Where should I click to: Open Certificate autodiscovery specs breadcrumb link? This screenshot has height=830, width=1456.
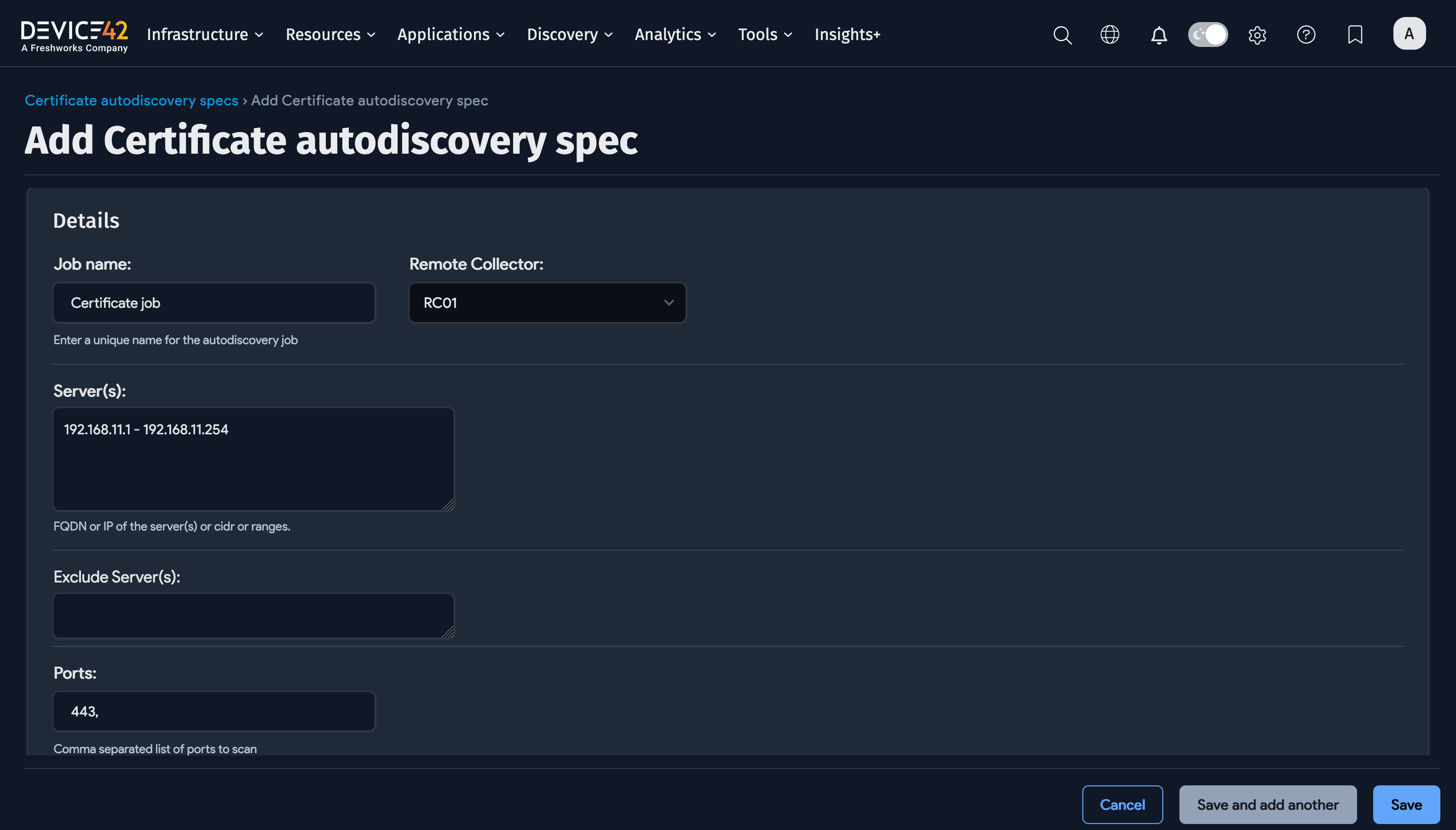(x=131, y=100)
